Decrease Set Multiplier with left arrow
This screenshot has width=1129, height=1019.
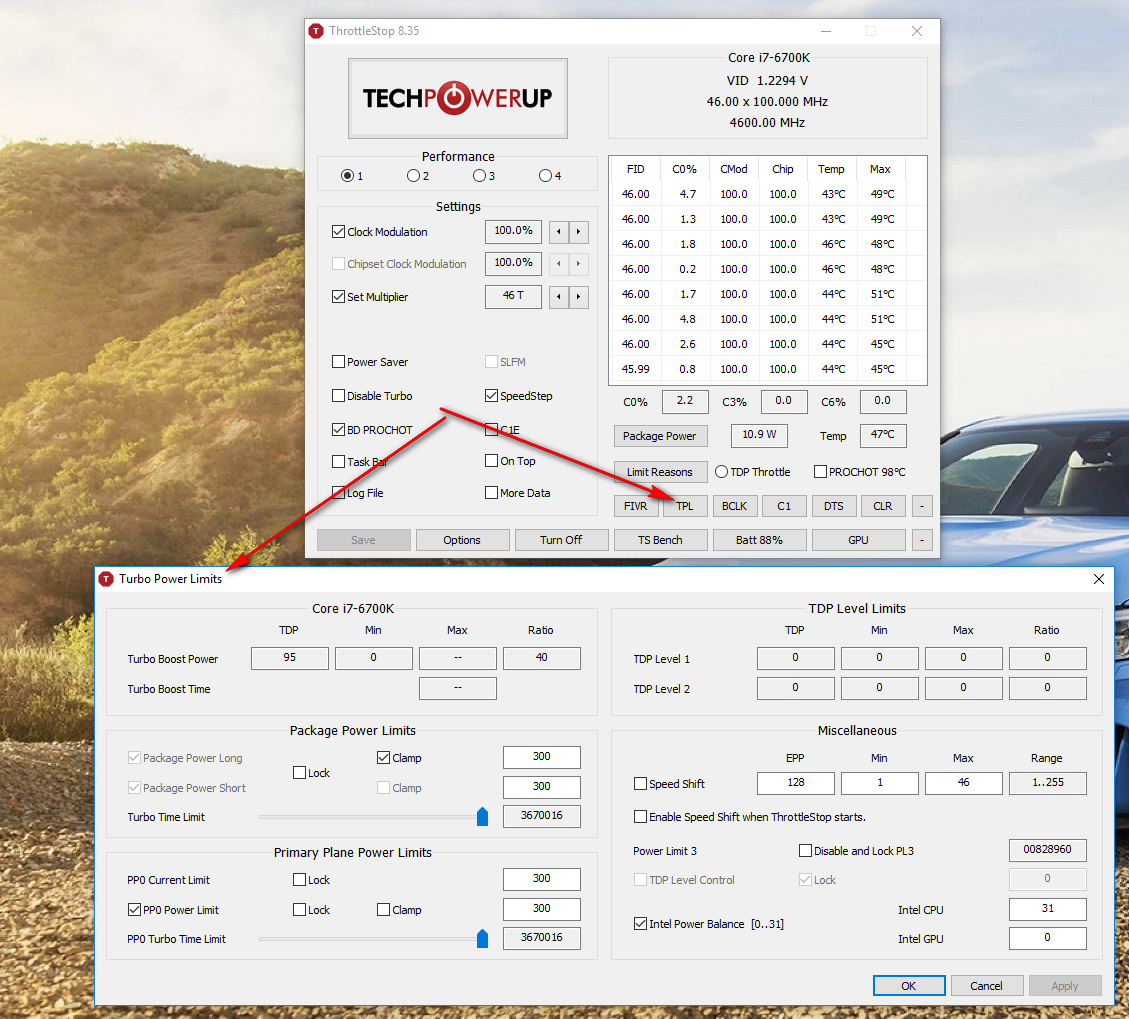(x=559, y=297)
